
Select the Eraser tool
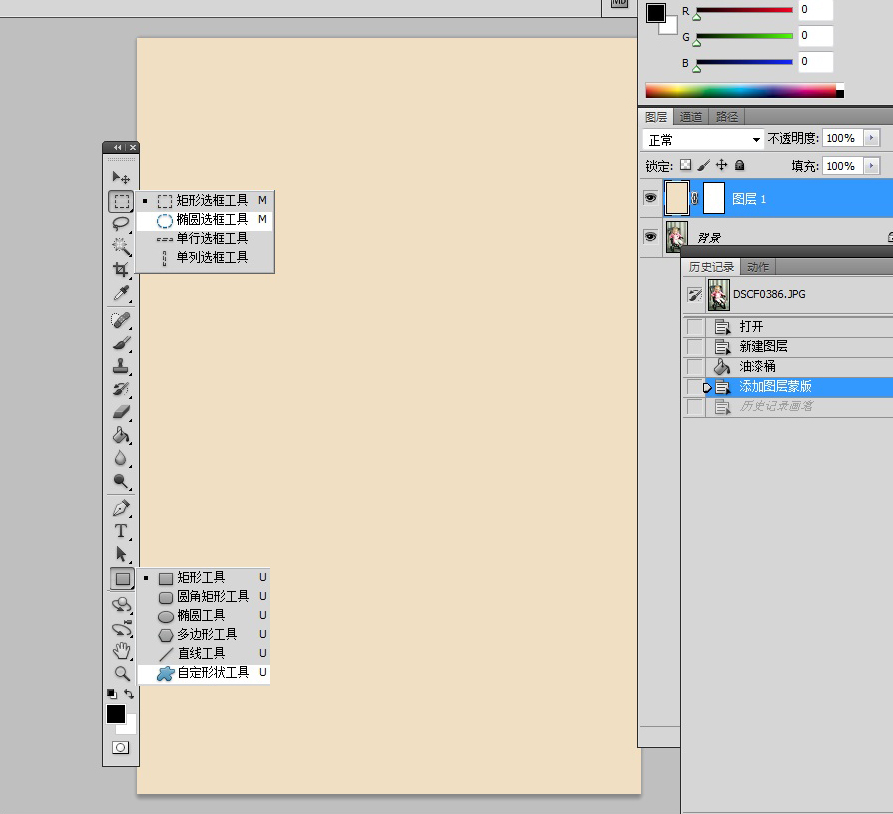coord(121,412)
